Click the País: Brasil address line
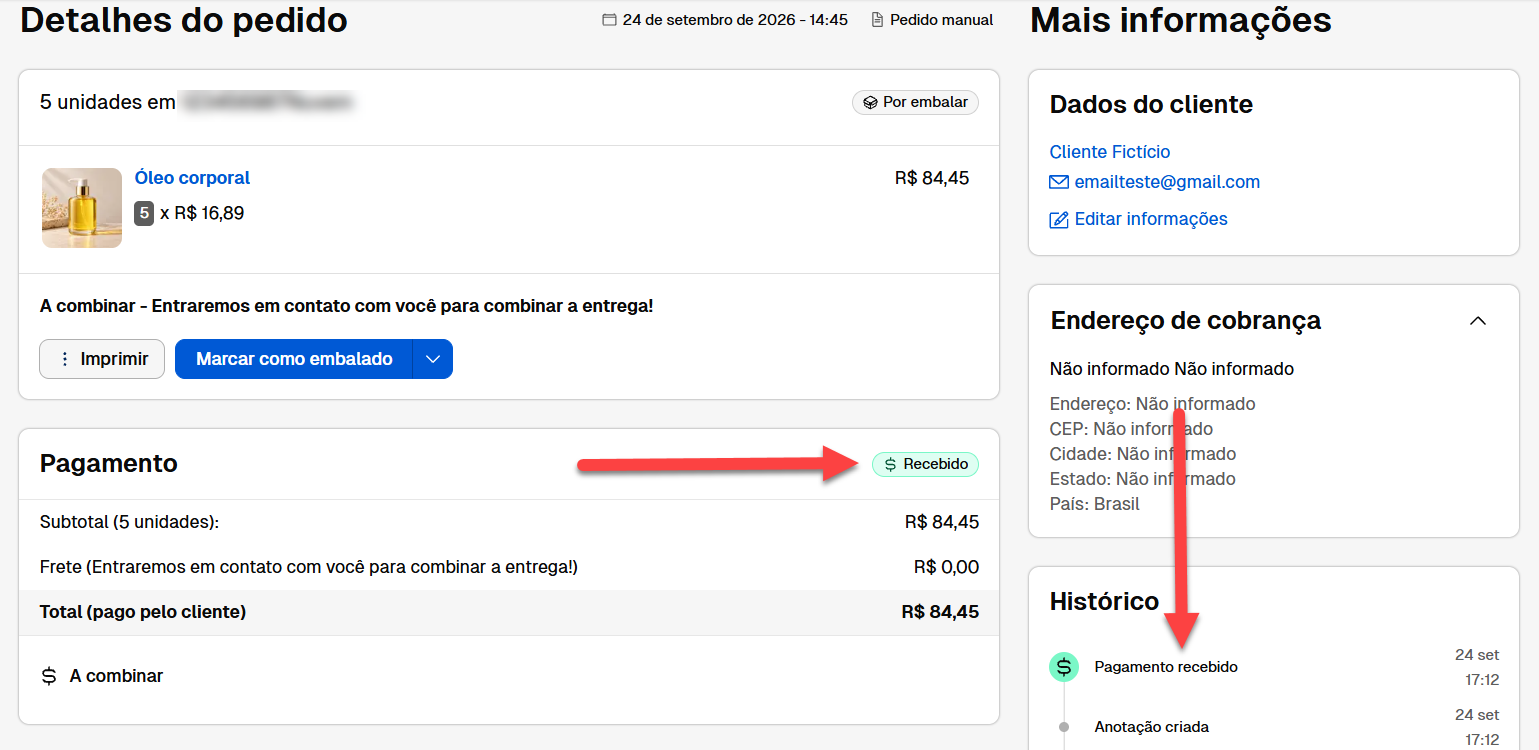The image size is (1539, 750). 1095,504
